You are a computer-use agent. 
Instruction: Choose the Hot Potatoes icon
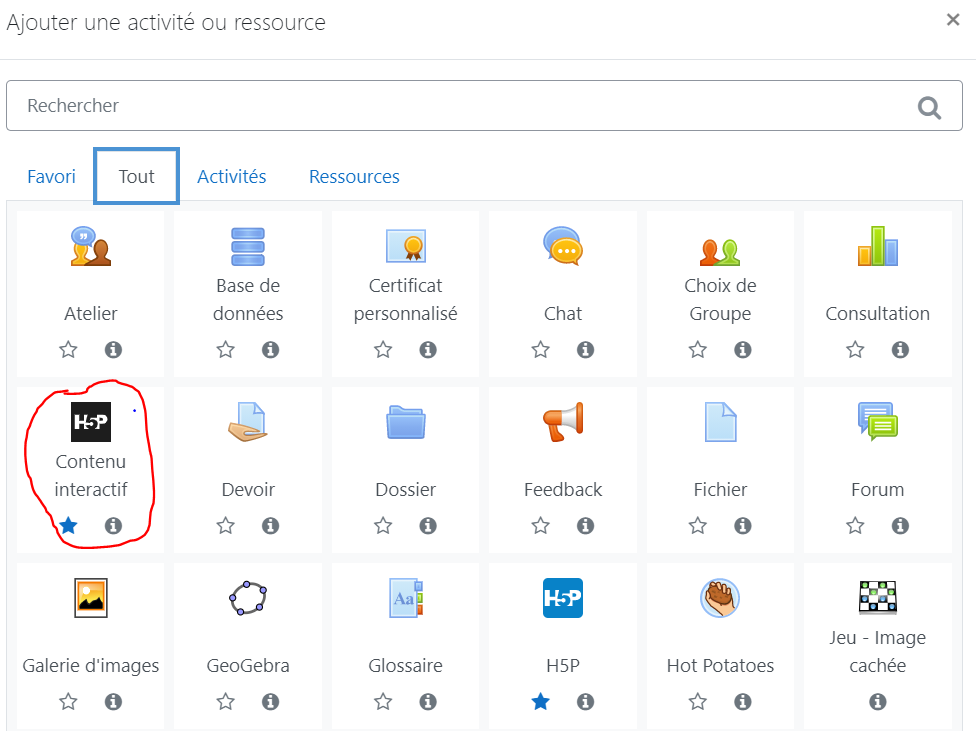[720, 598]
